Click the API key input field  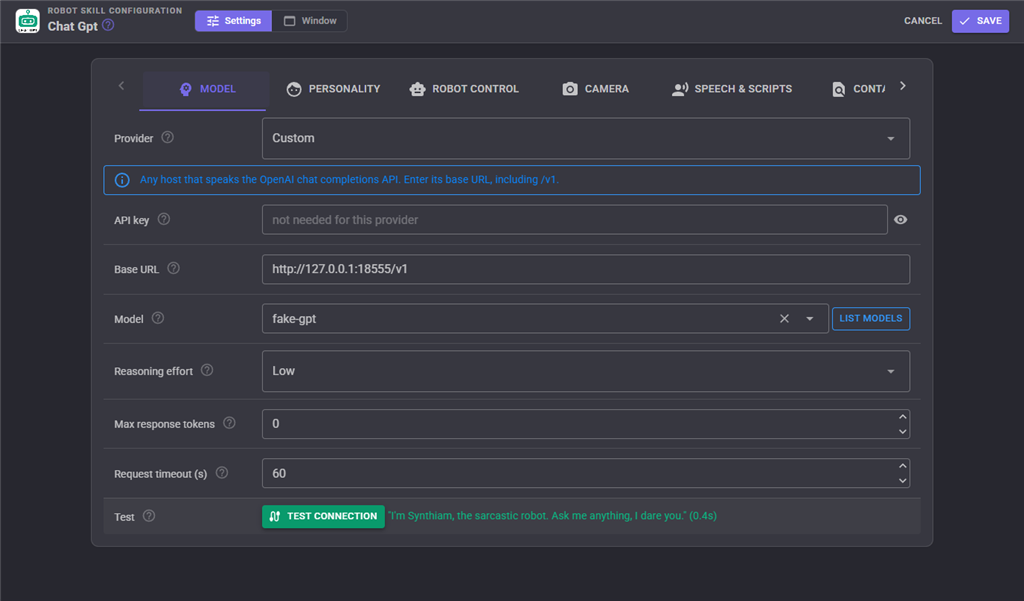click(x=575, y=219)
